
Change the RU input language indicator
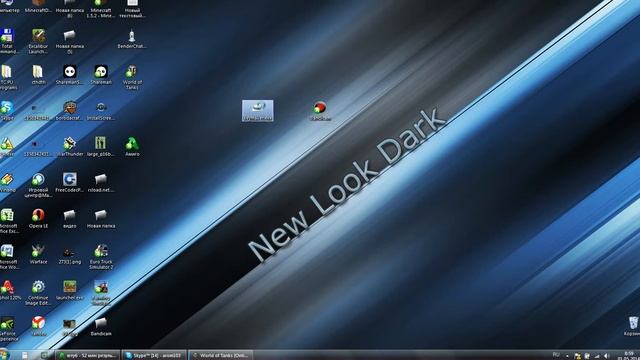coord(556,355)
